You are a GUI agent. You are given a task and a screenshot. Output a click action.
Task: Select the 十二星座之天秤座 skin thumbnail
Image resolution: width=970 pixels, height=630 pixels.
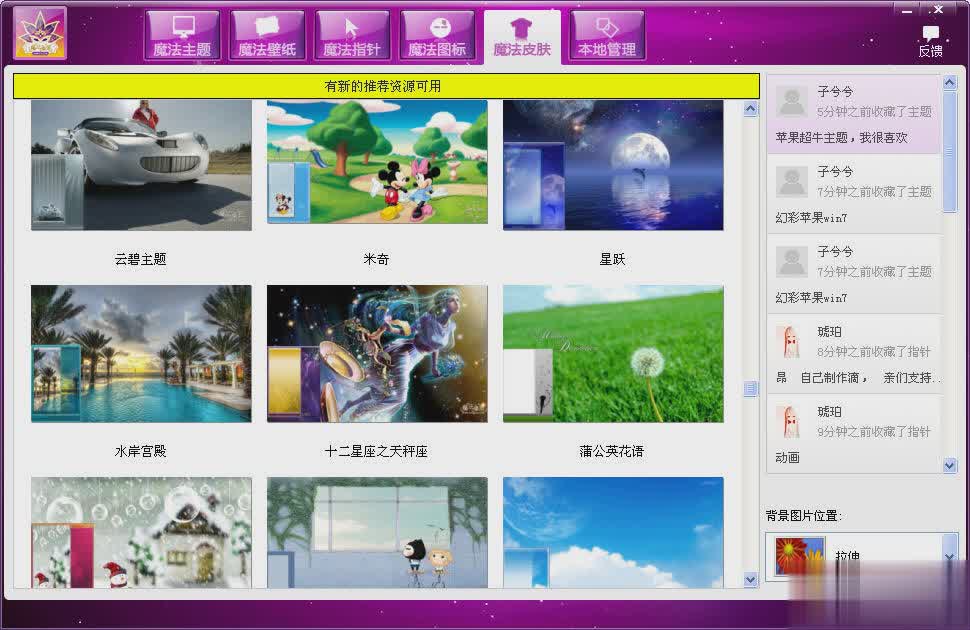[x=377, y=353]
